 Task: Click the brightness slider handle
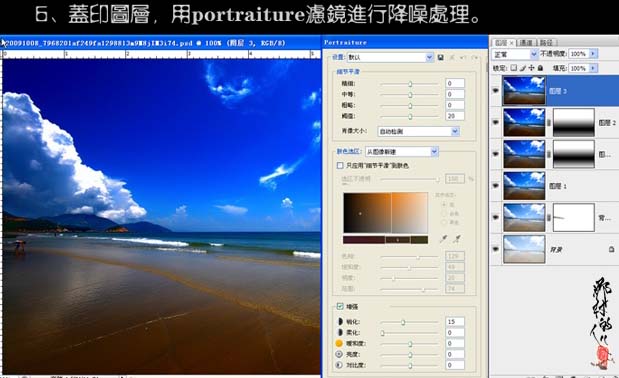coord(410,355)
